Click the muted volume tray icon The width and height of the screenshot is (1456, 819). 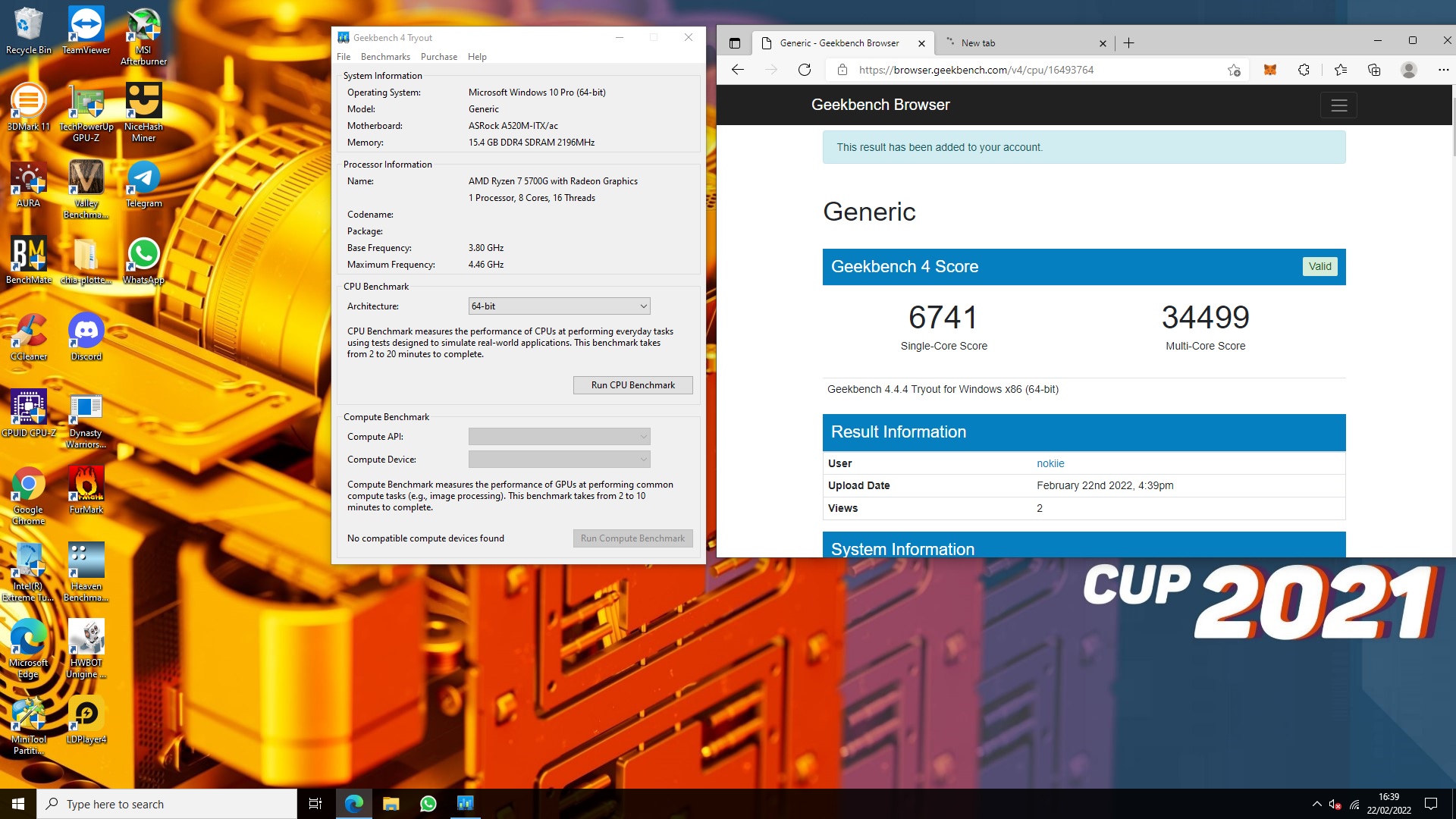point(1335,804)
